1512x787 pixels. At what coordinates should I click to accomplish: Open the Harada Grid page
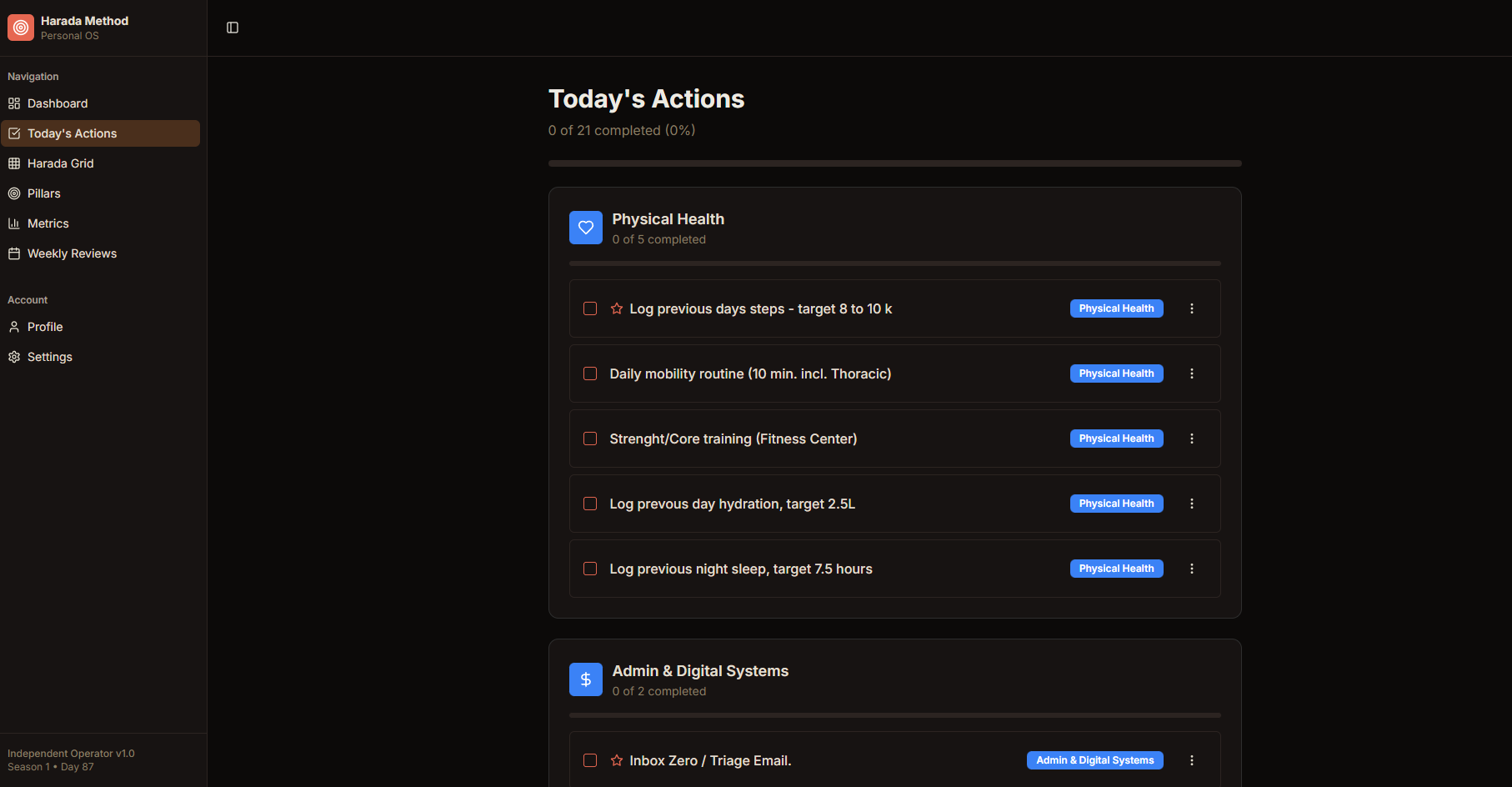click(x=60, y=163)
